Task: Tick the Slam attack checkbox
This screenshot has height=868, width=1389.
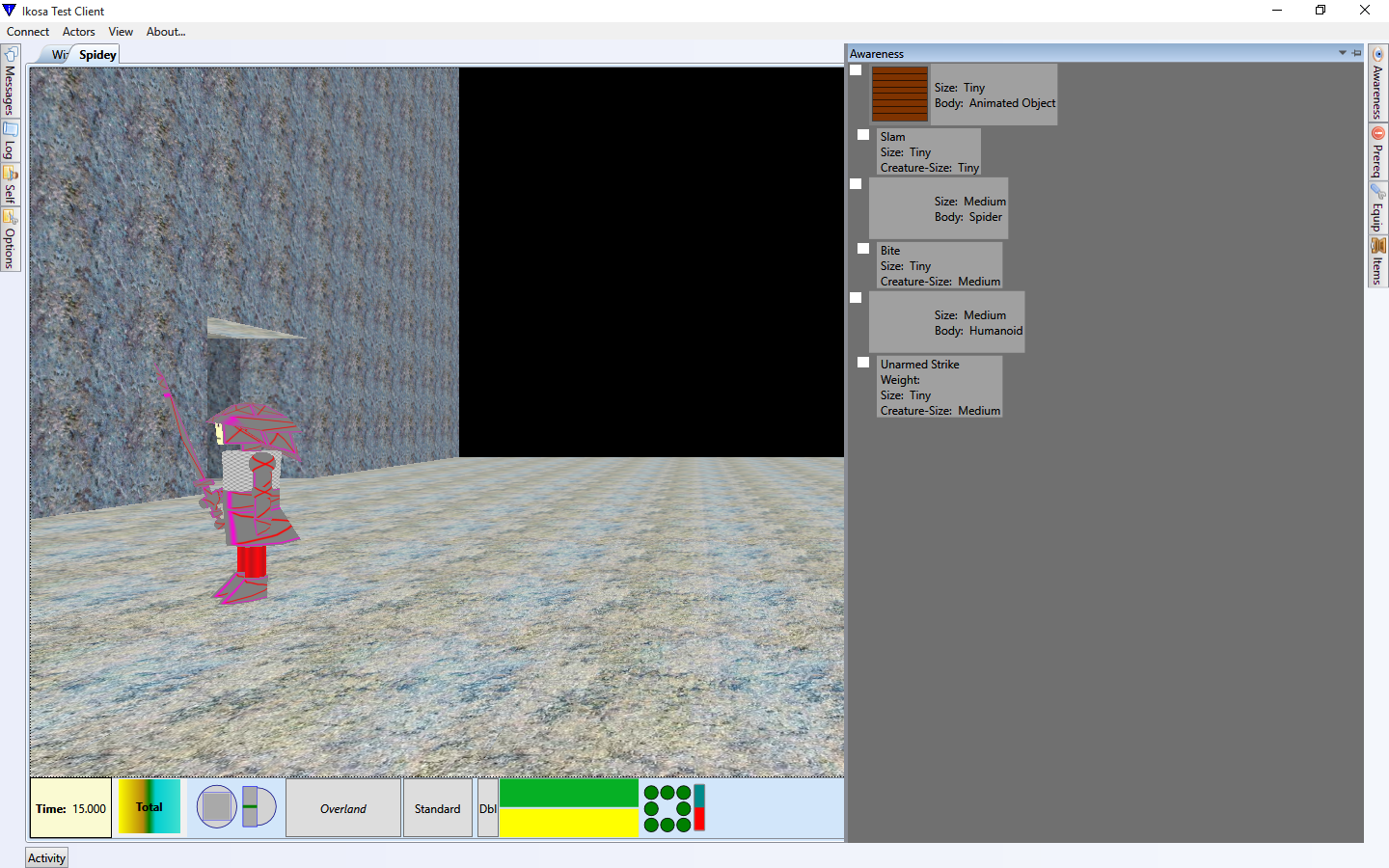Action: coord(863,135)
